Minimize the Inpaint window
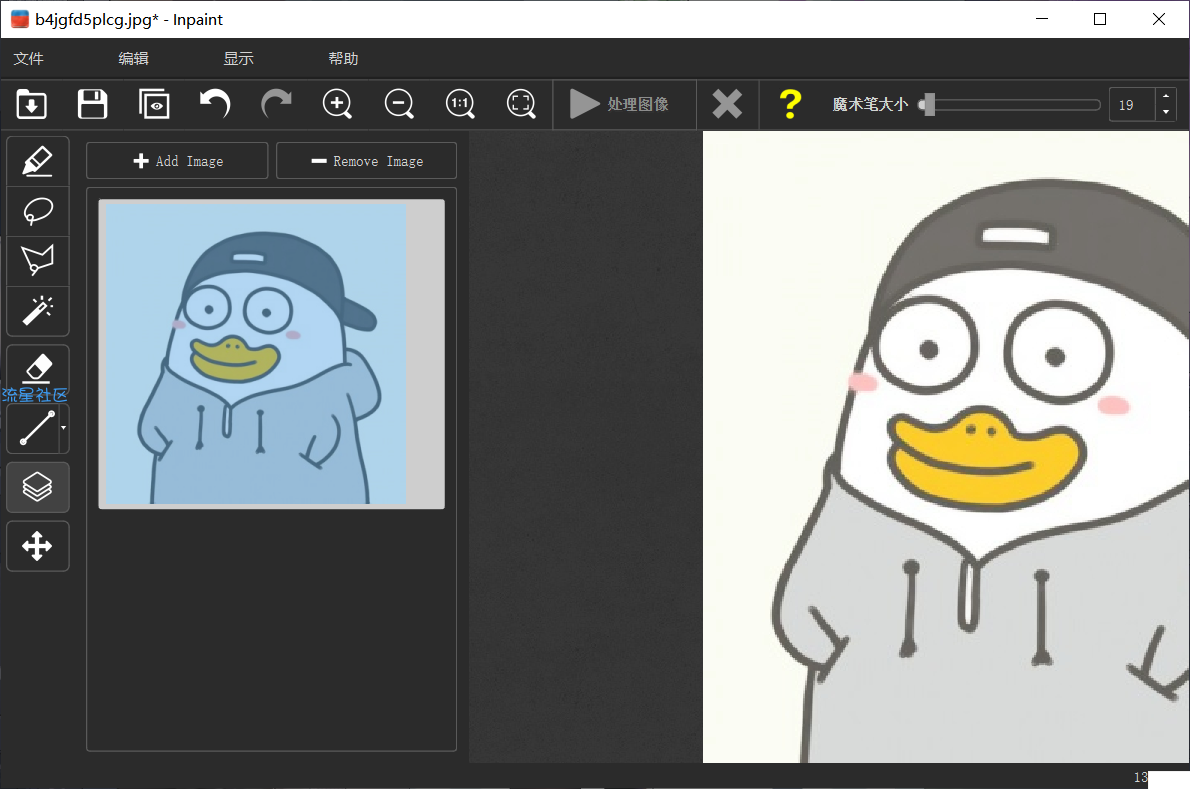This screenshot has height=789, width=1190. click(1042, 19)
